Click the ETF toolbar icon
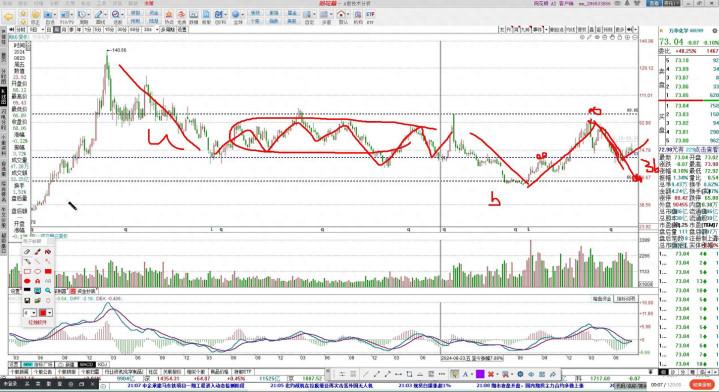 [x=370, y=14]
